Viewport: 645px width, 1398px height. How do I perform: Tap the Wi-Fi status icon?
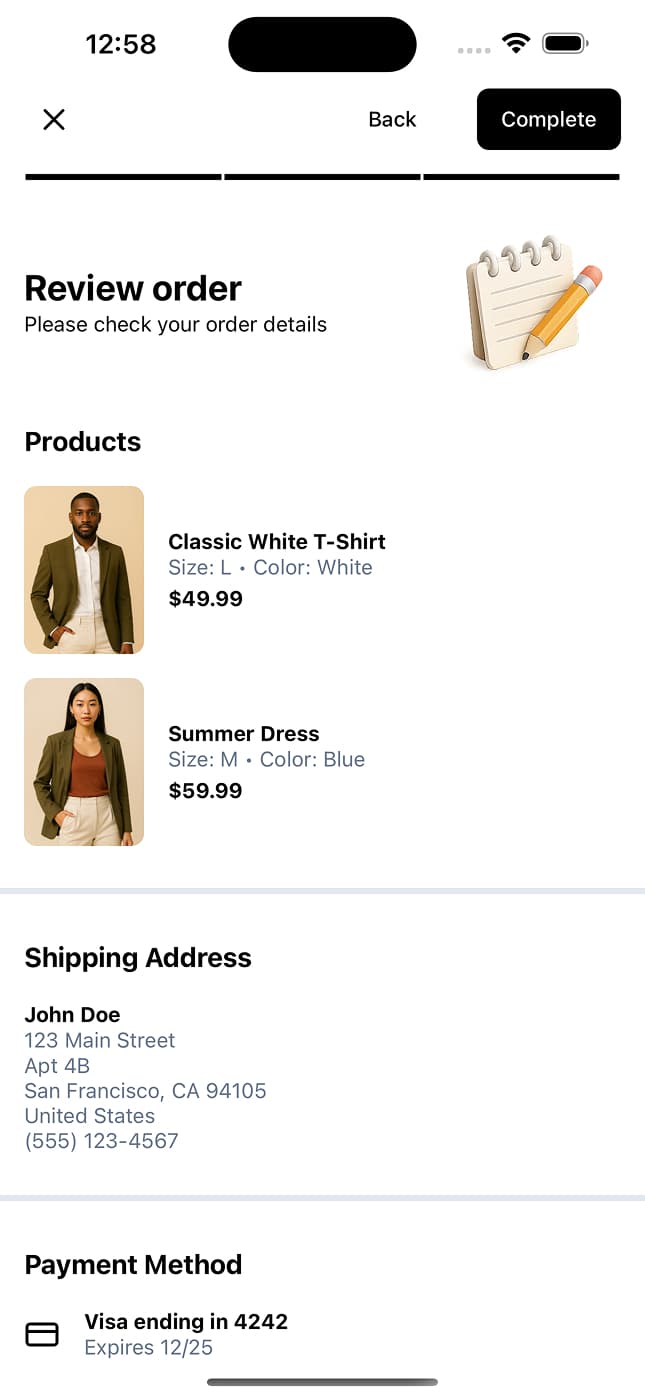coord(515,43)
